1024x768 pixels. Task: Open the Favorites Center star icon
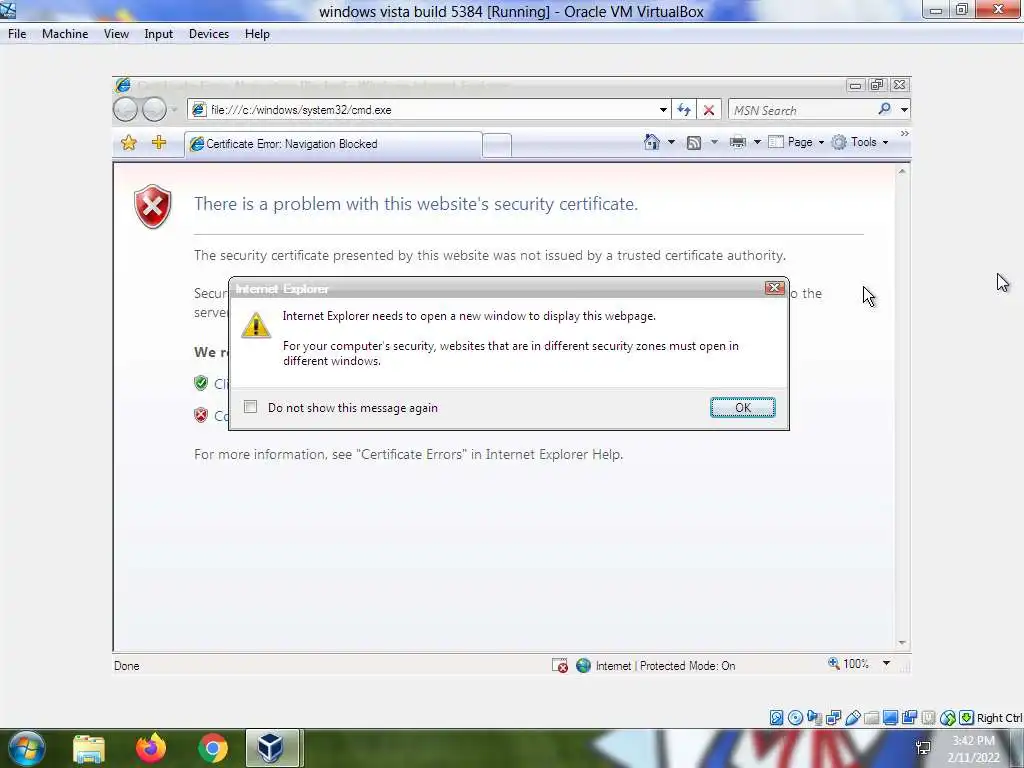coord(129,142)
